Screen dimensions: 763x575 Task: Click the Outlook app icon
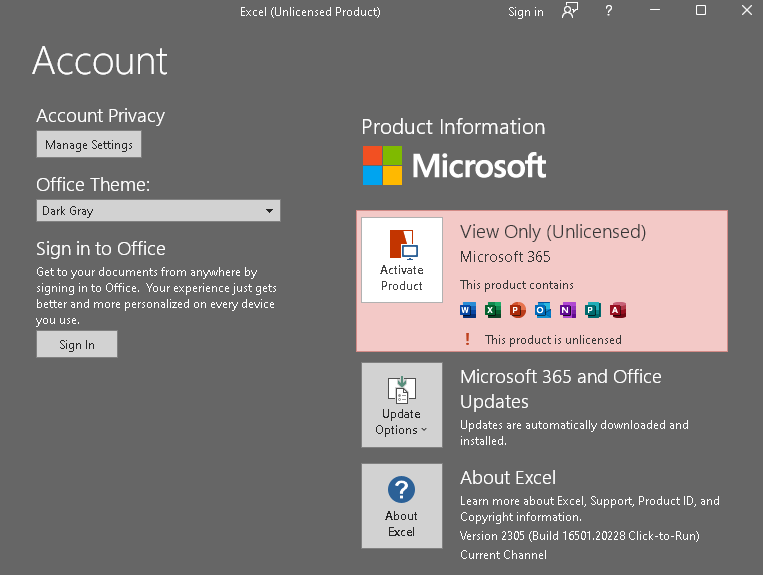click(x=543, y=310)
